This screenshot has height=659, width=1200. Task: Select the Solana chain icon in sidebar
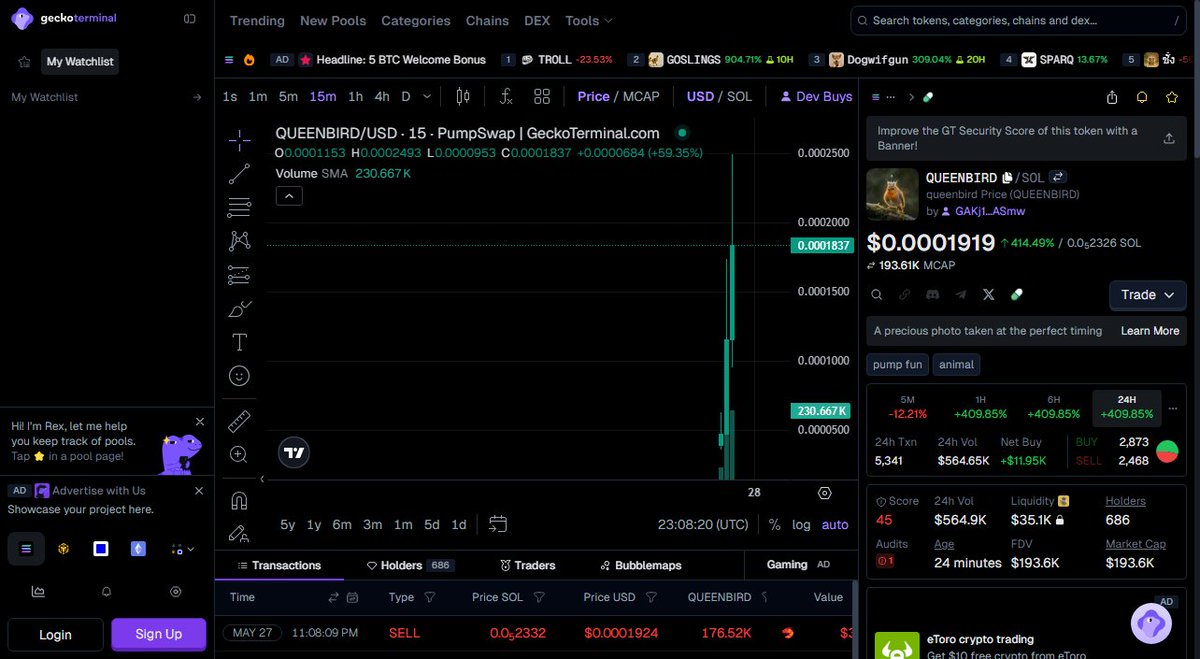[26, 548]
